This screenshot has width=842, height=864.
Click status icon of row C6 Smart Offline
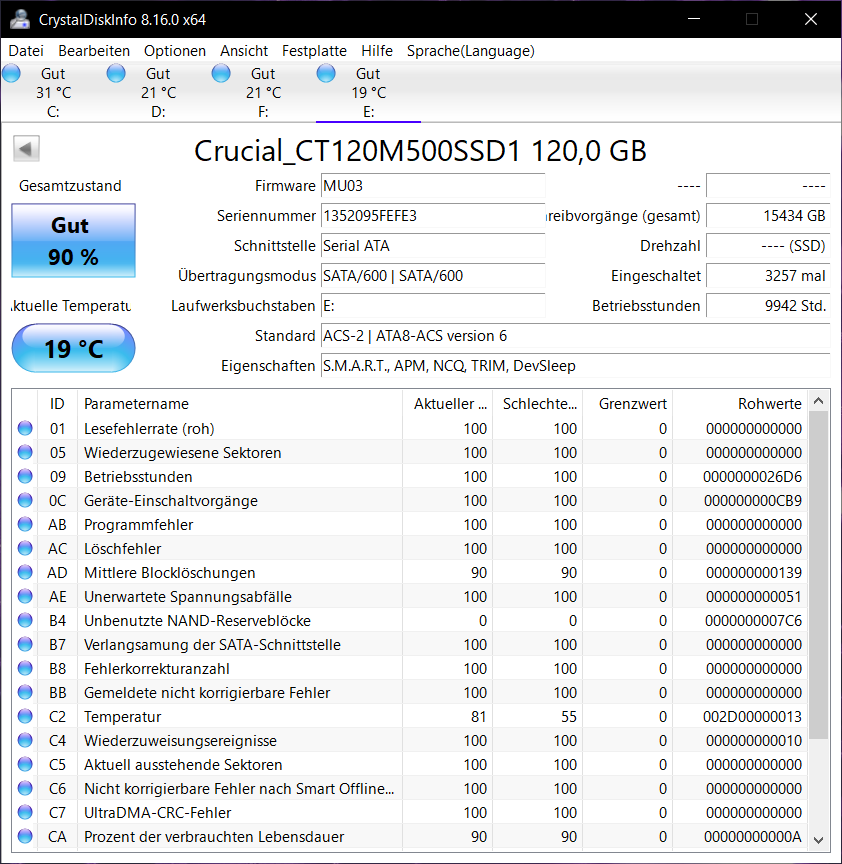(x=25, y=788)
